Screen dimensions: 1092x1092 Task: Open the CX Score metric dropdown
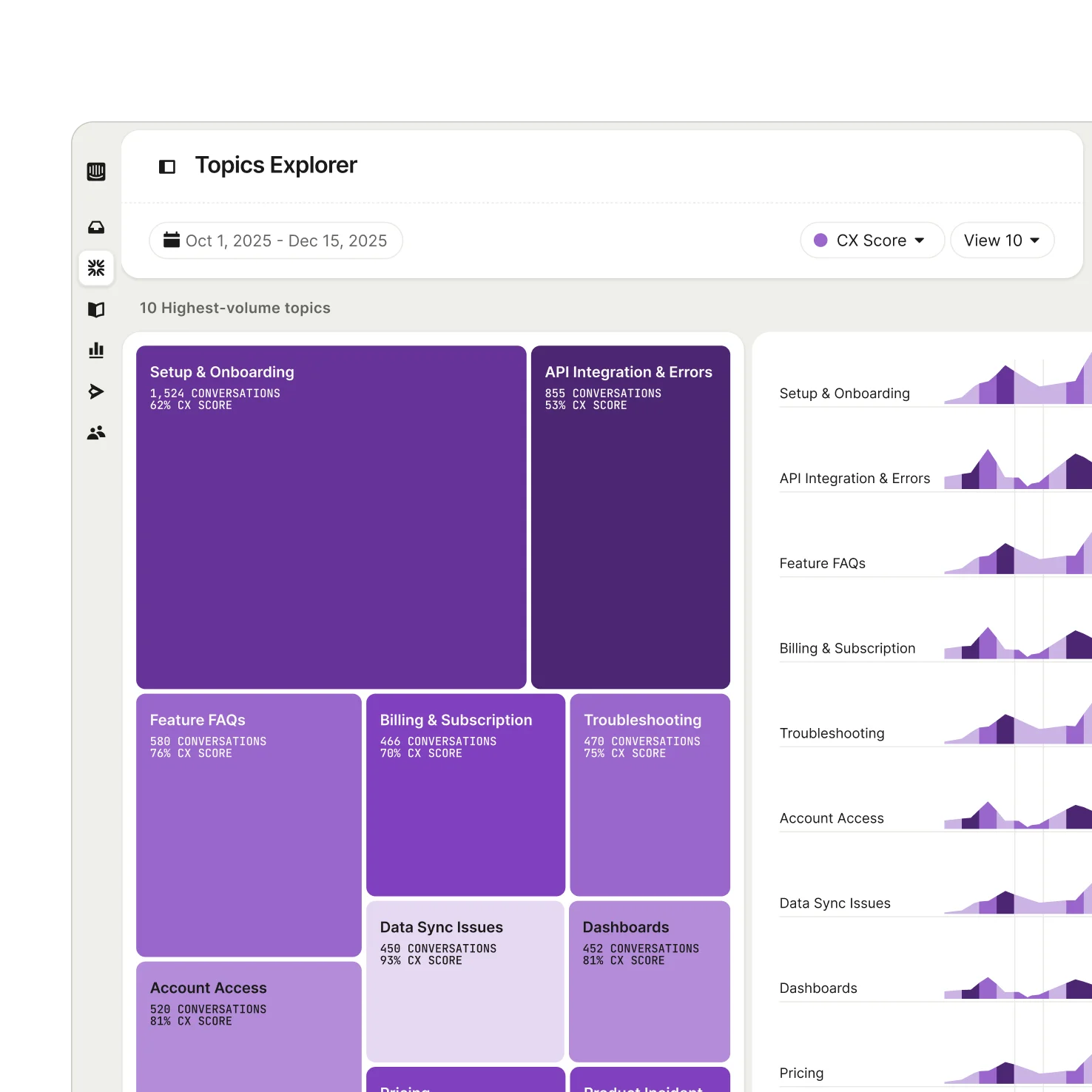click(x=872, y=240)
